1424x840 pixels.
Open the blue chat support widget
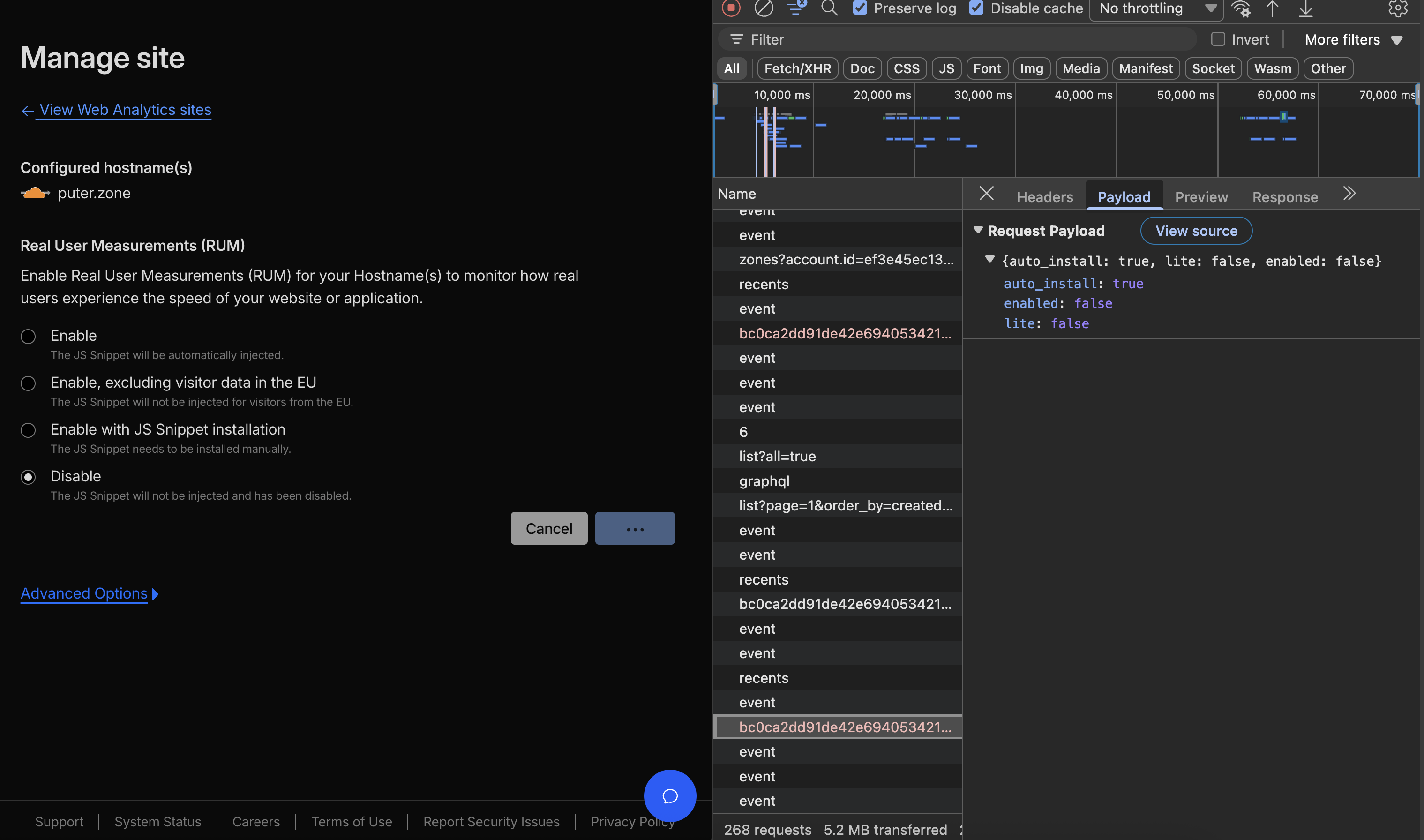pyautogui.click(x=669, y=795)
